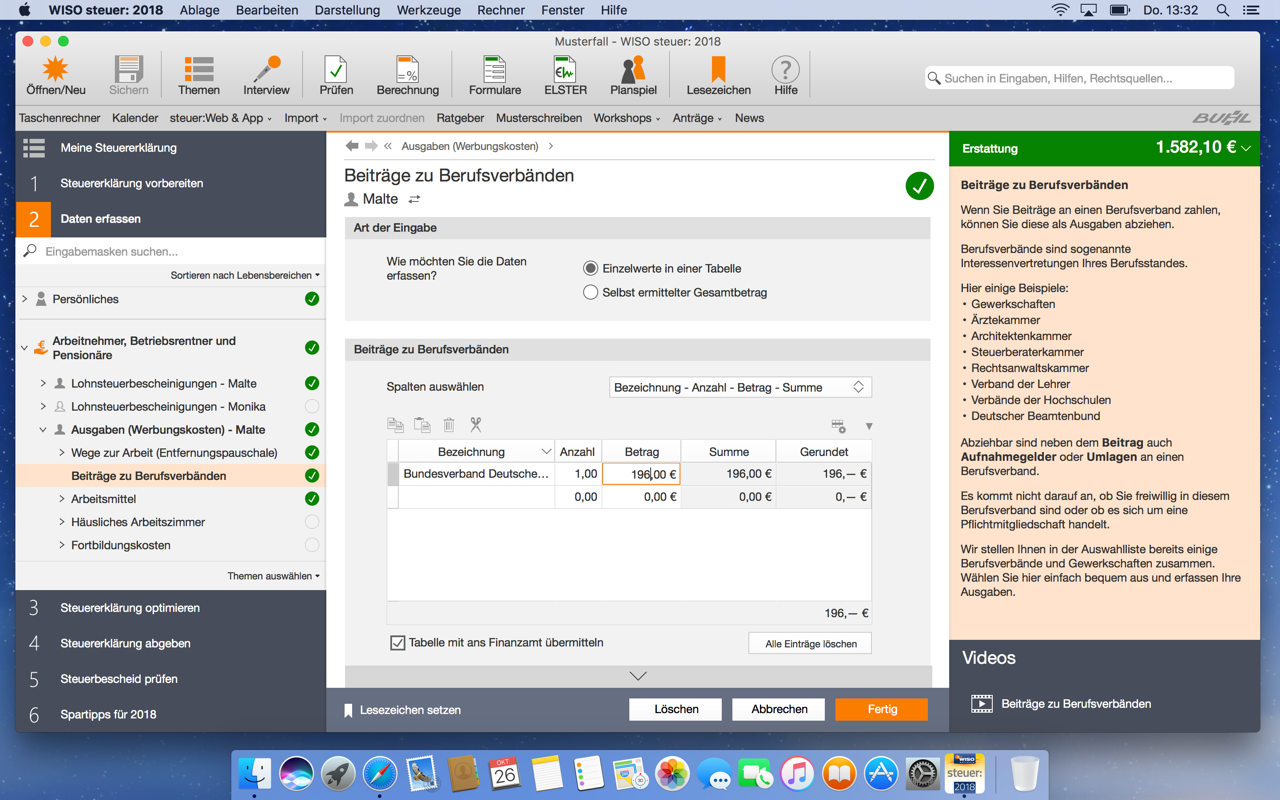Click 'Alle Einträge löschen' button
This screenshot has height=800, width=1280.
pos(810,643)
